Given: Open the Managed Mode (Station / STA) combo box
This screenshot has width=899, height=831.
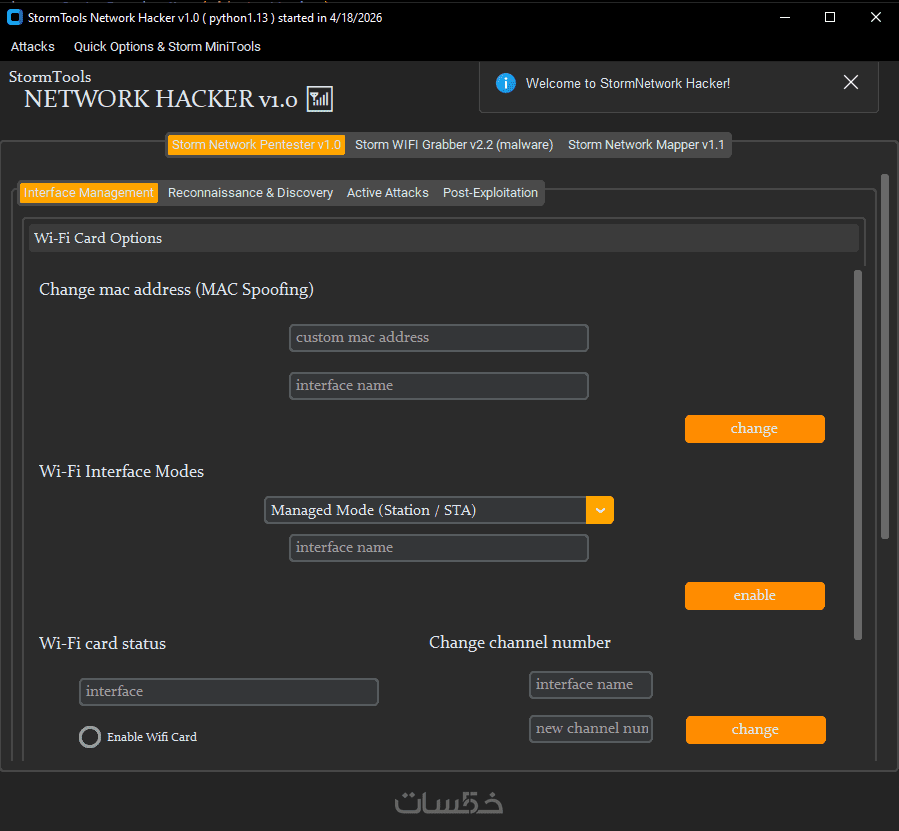Looking at the screenshot, I should point(439,510).
